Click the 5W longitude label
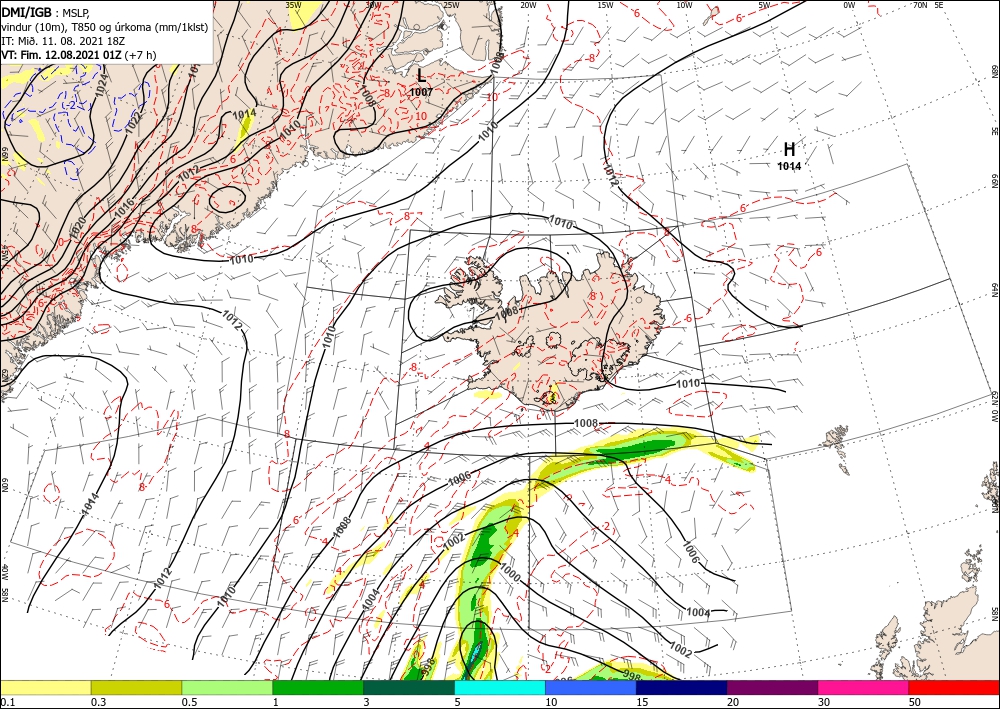This screenshot has width=1000, height=709. pyautogui.click(x=765, y=5)
